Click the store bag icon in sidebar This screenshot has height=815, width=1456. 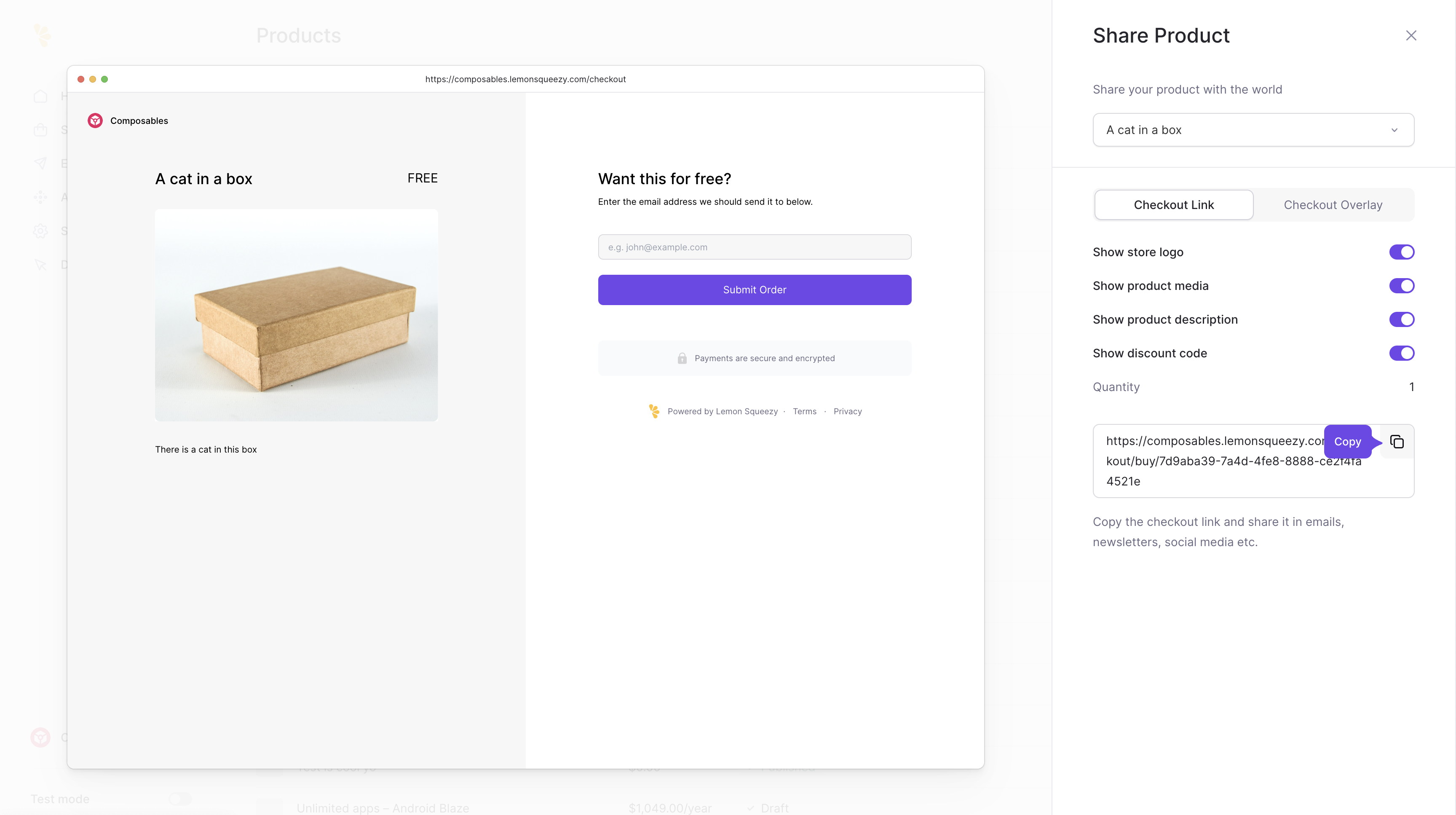pyautogui.click(x=40, y=129)
